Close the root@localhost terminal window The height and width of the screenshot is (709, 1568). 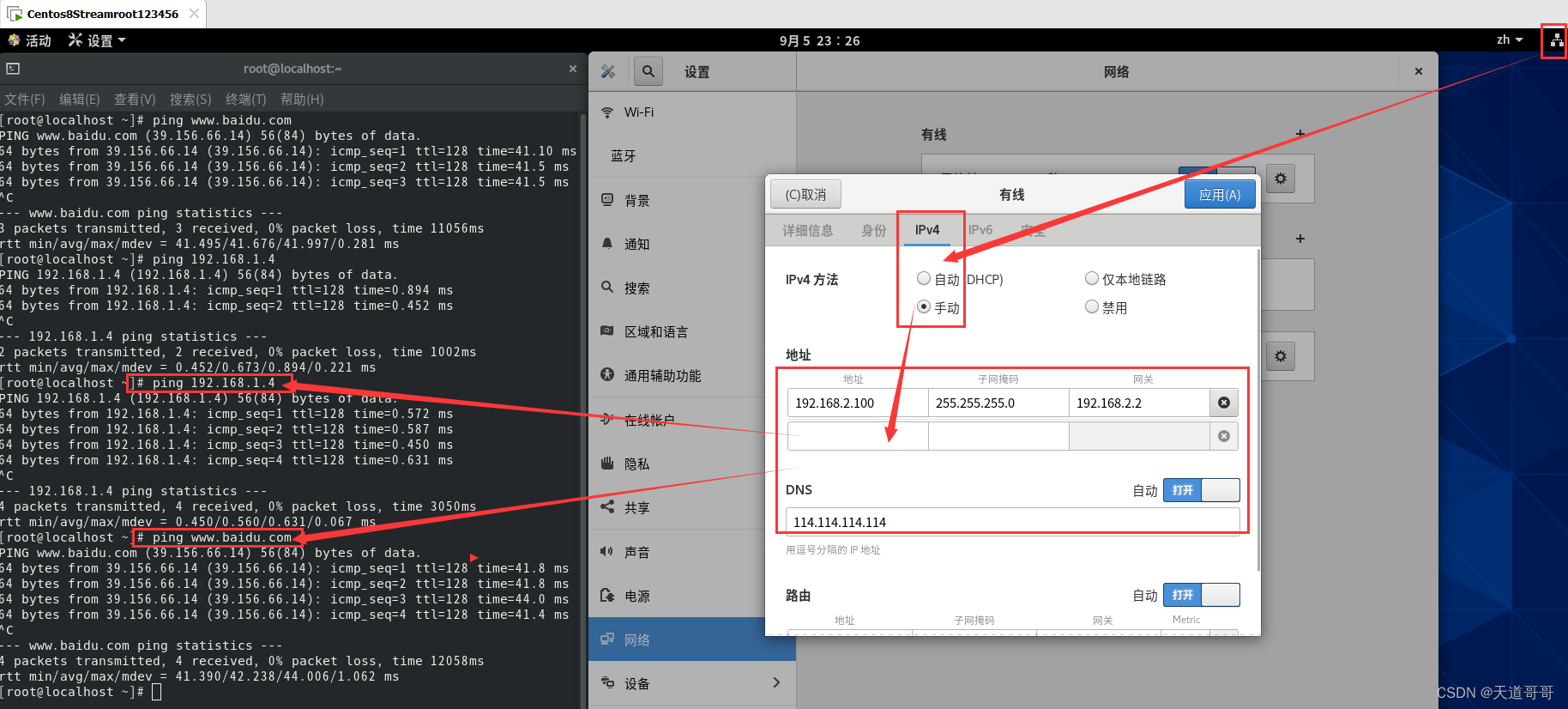click(x=573, y=69)
